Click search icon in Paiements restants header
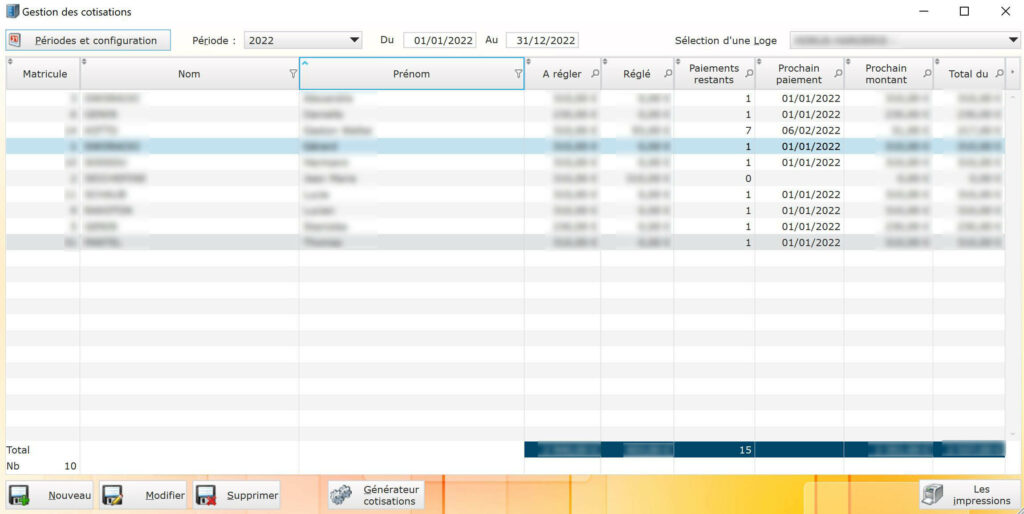 749,74
